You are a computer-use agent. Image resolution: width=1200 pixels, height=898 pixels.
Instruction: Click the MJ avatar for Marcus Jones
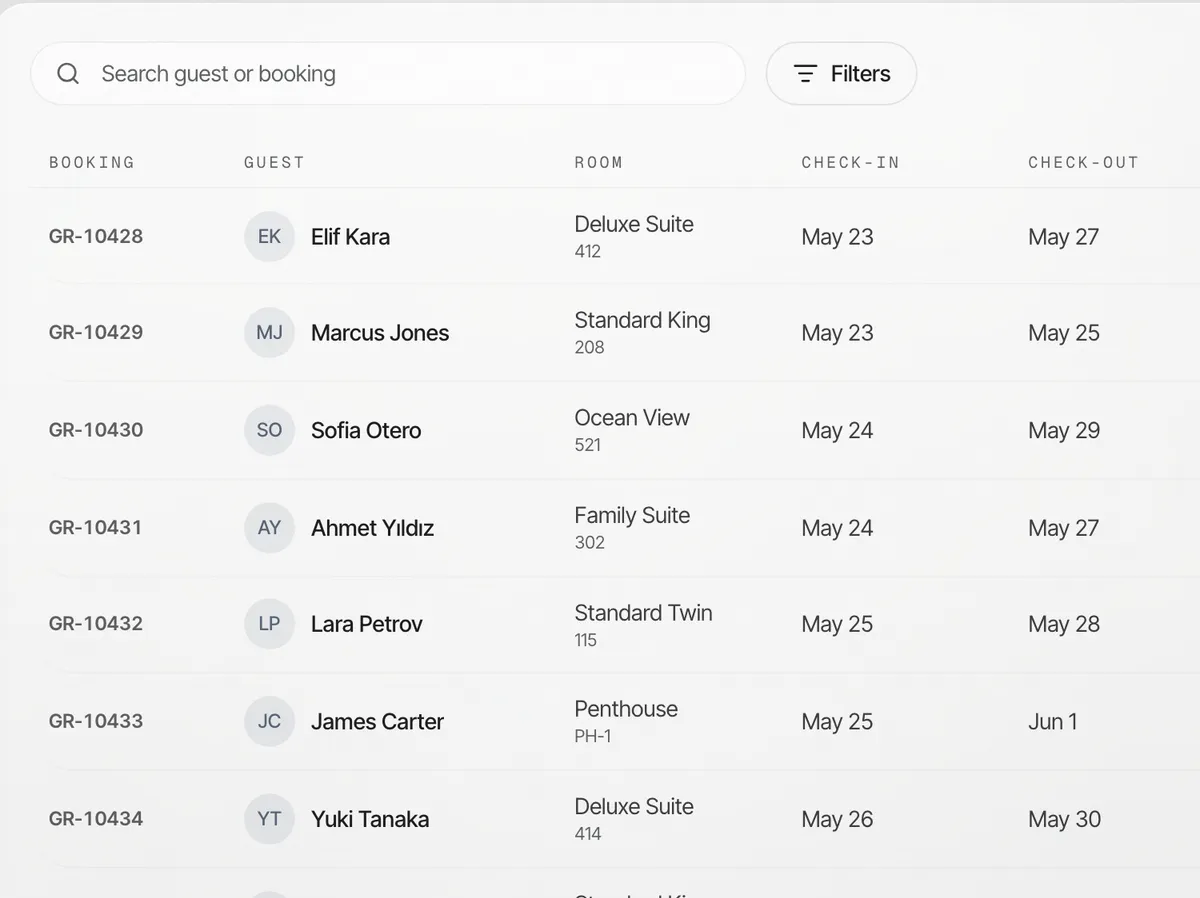[269, 333]
